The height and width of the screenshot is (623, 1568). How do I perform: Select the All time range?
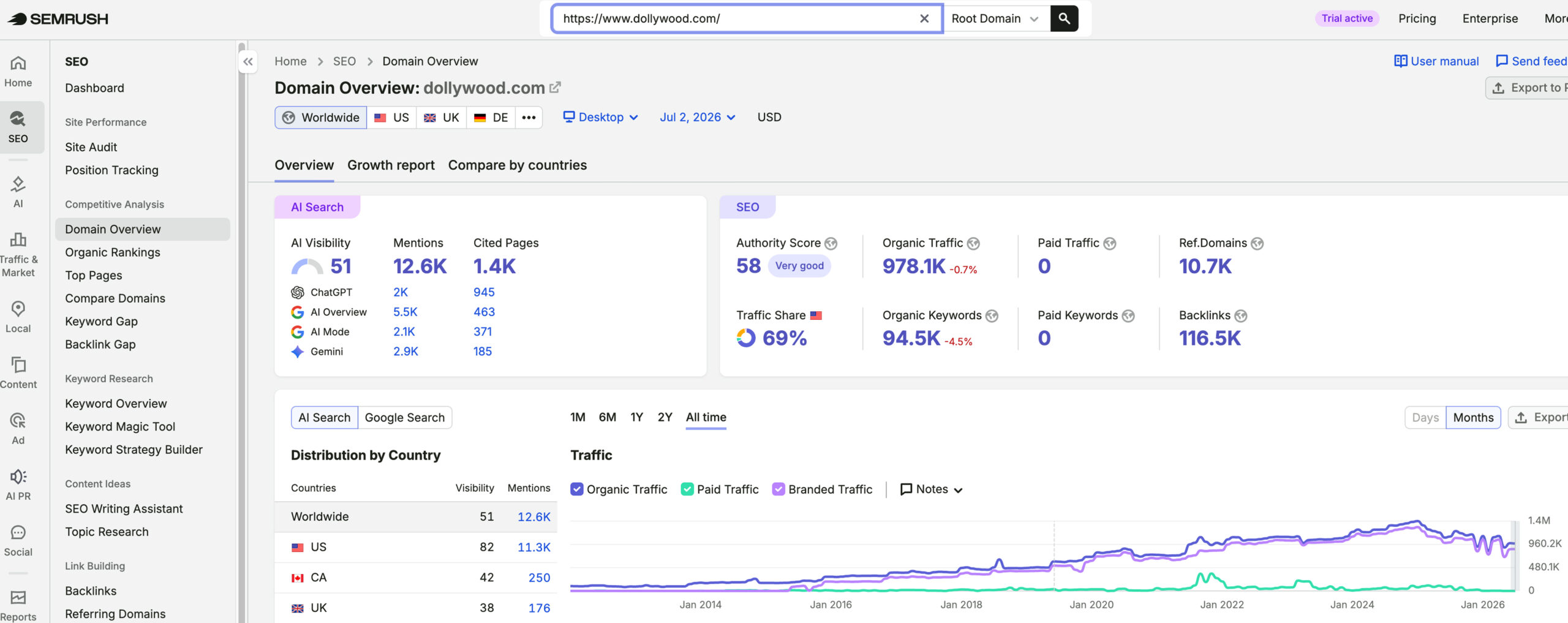pyautogui.click(x=706, y=417)
